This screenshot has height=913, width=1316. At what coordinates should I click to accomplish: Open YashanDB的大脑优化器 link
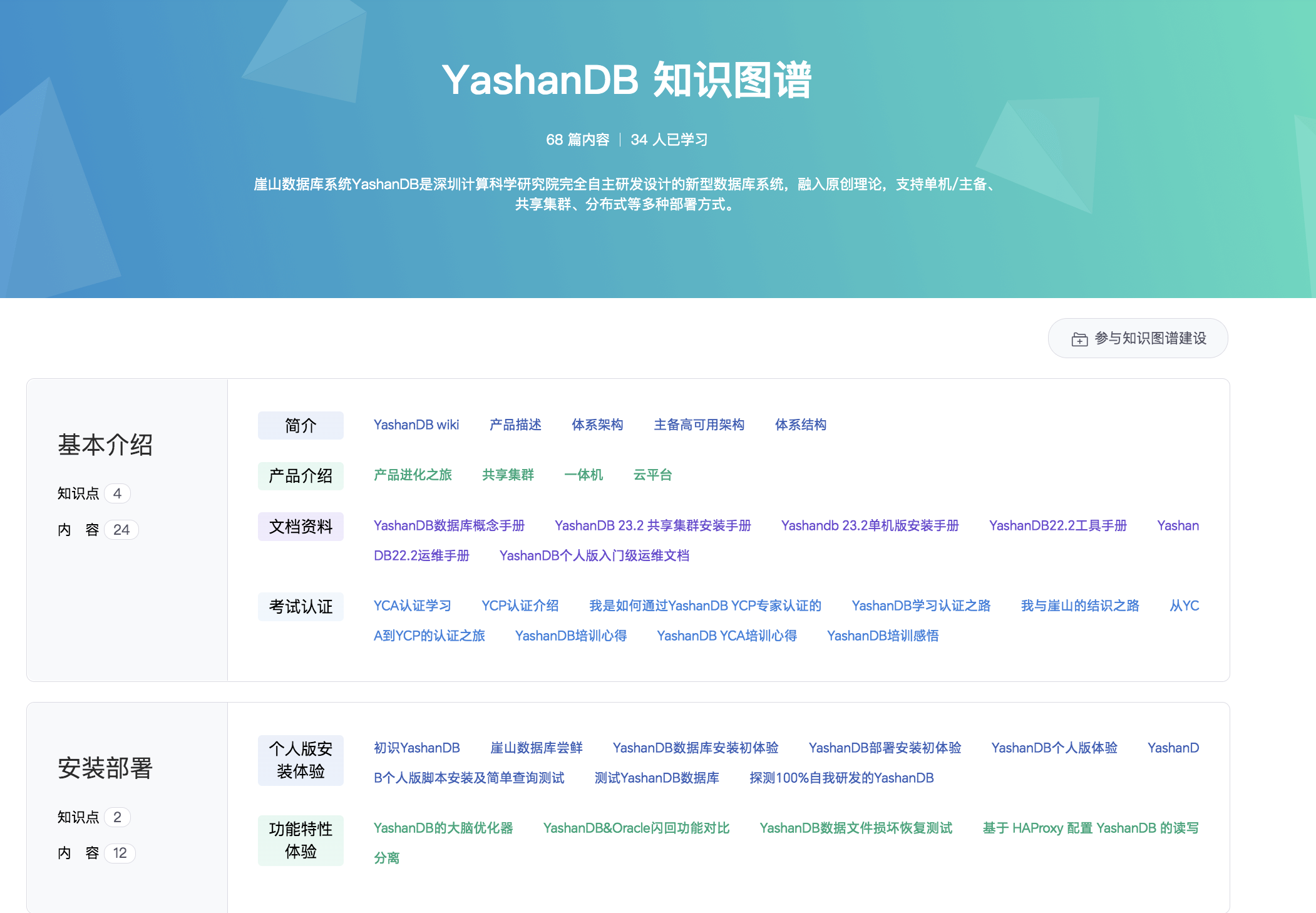443,828
